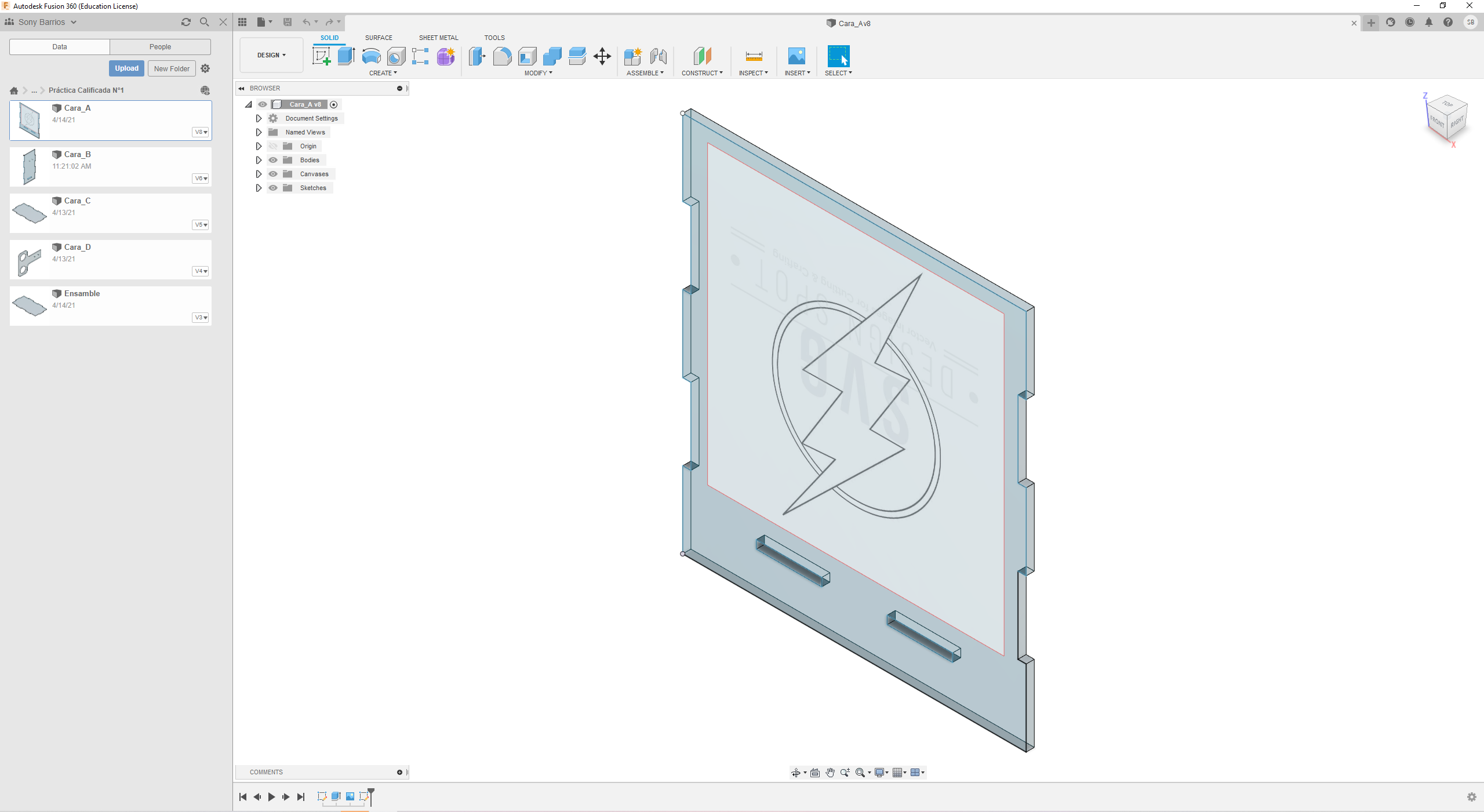The height and width of the screenshot is (812, 1484).
Task: Select the Combine tool
Action: coord(552,56)
